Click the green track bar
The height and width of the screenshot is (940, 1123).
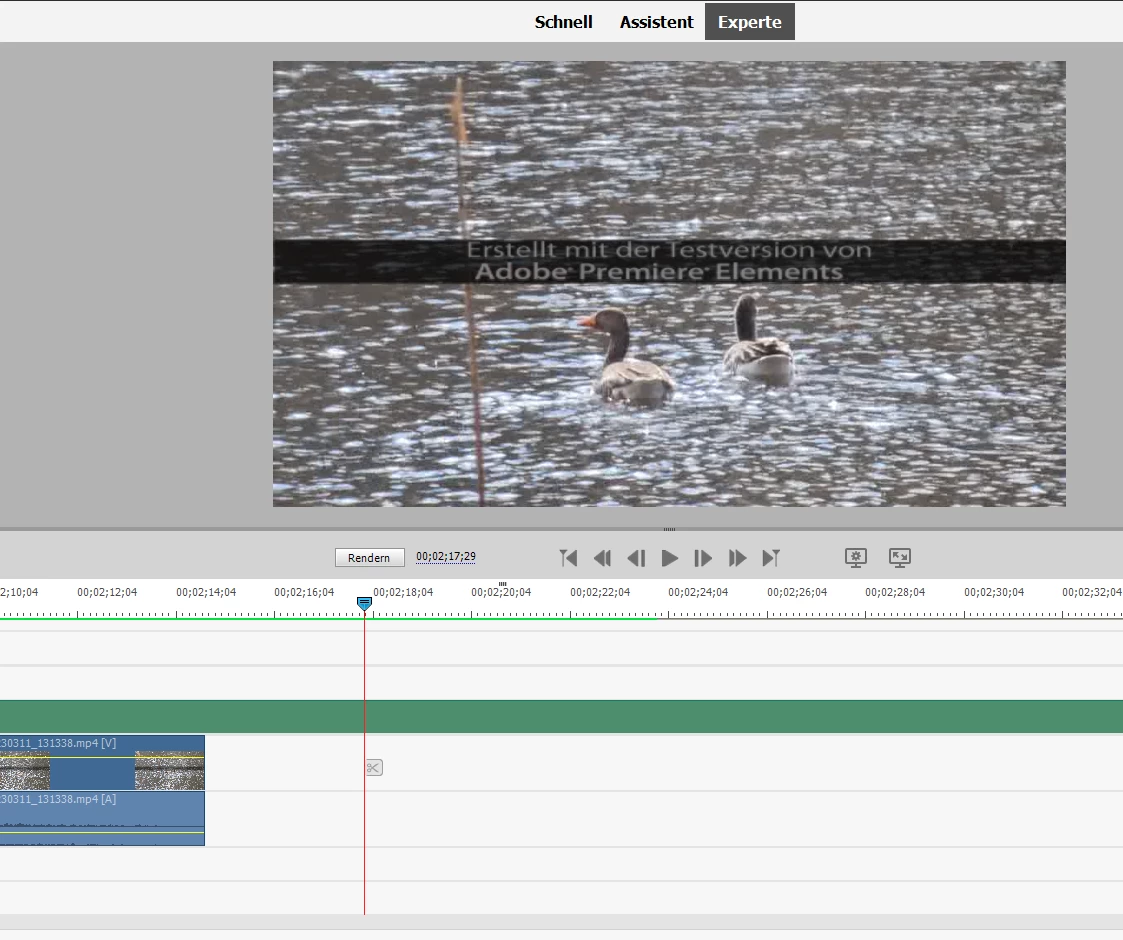click(x=562, y=716)
